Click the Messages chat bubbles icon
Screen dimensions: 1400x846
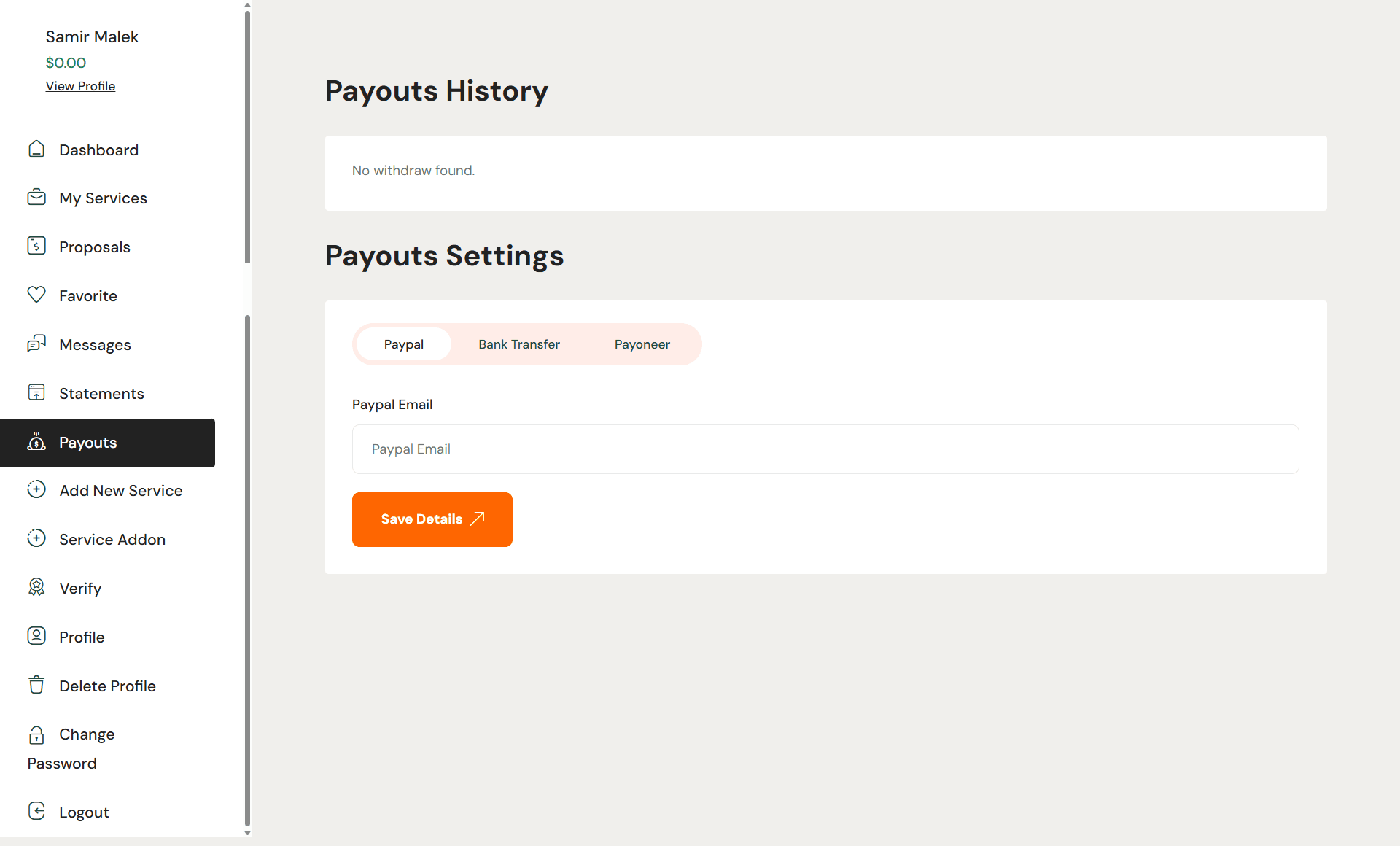36,344
